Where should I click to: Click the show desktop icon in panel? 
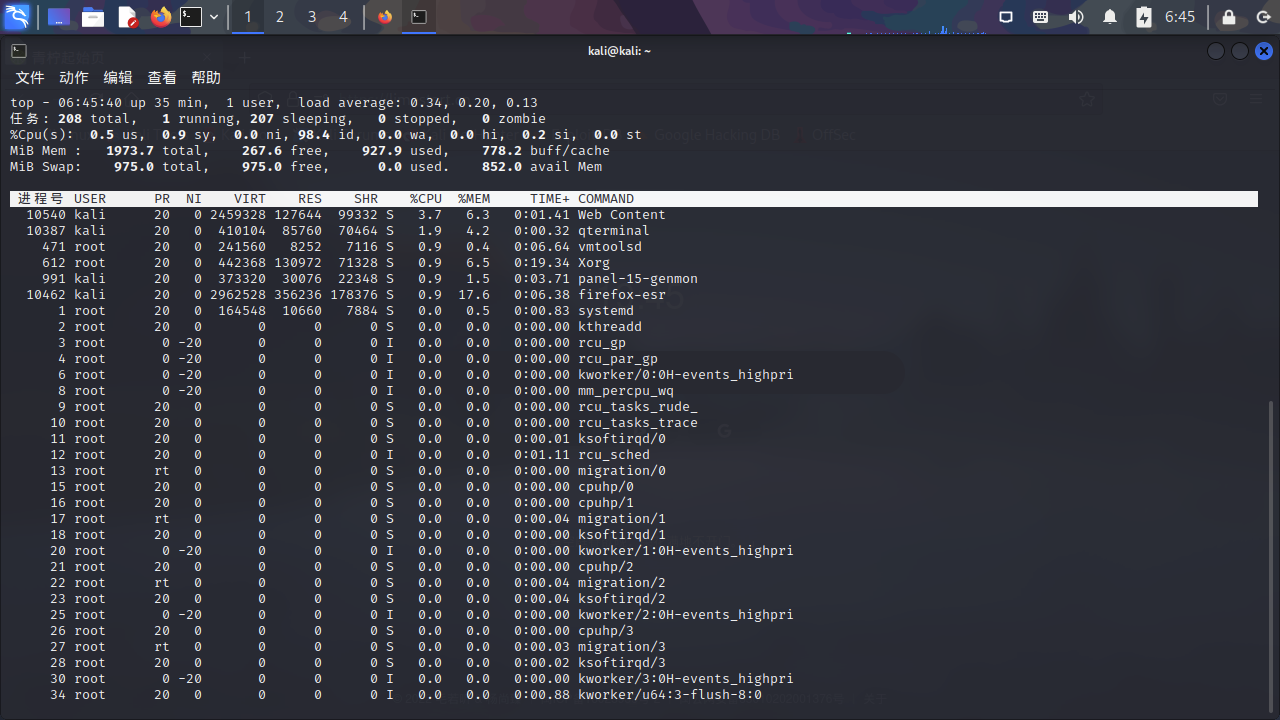59,17
